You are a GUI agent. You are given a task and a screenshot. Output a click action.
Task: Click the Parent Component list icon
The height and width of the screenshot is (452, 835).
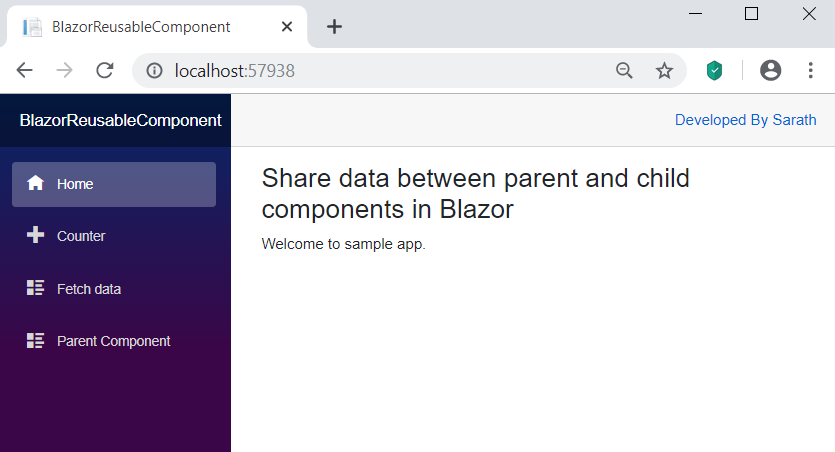(x=36, y=341)
